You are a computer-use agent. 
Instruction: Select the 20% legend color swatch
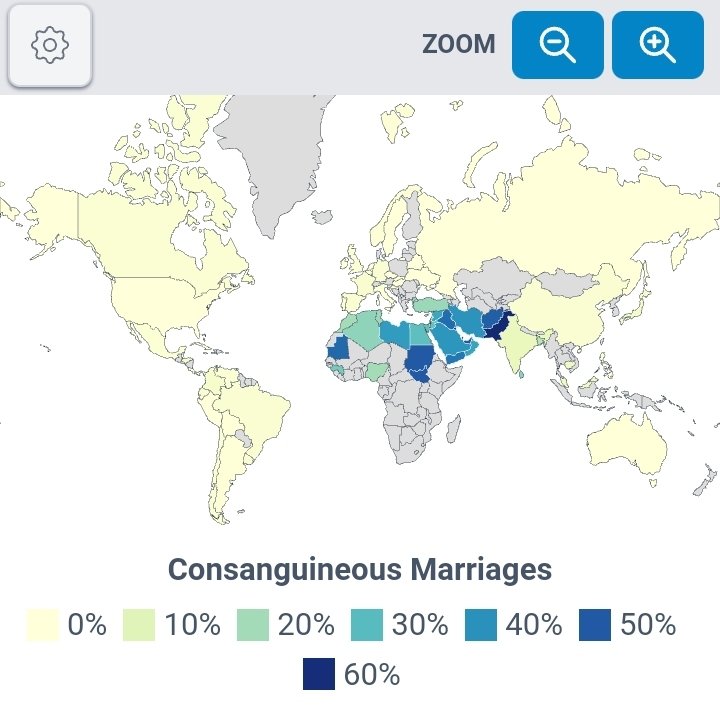[x=253, y=625]
